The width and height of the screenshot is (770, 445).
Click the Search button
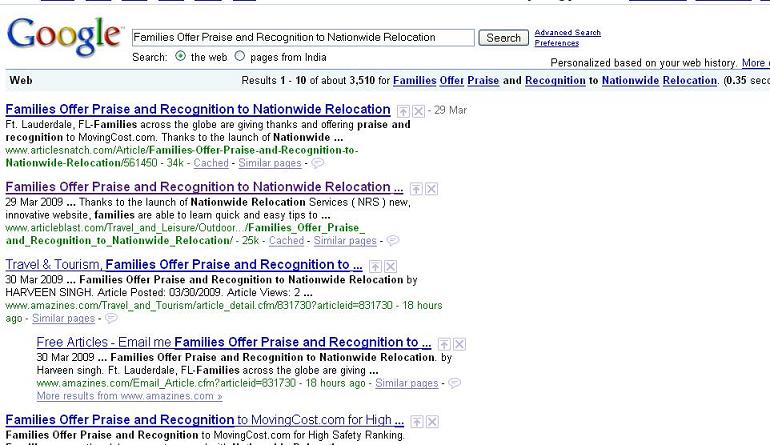[x=503, y=38]
